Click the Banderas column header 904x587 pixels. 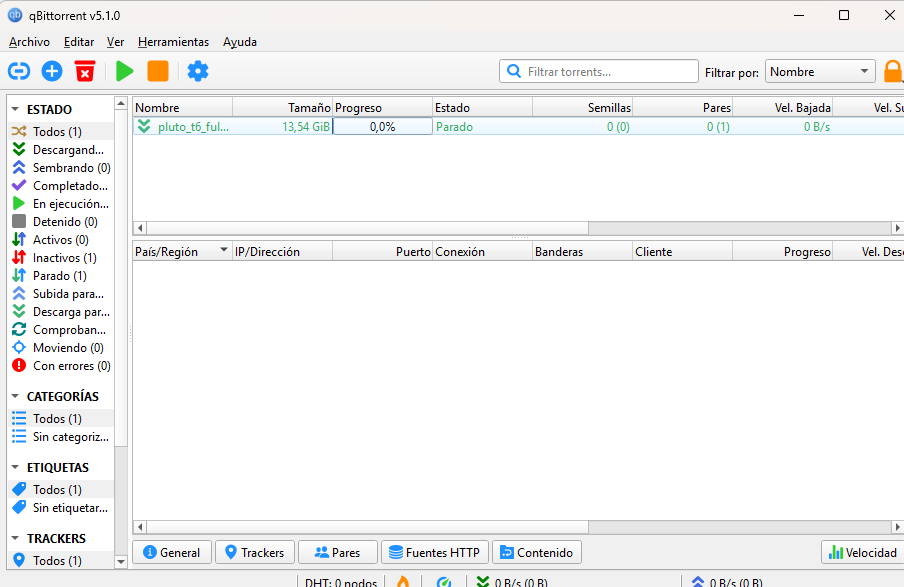click(x=582, y=252)
